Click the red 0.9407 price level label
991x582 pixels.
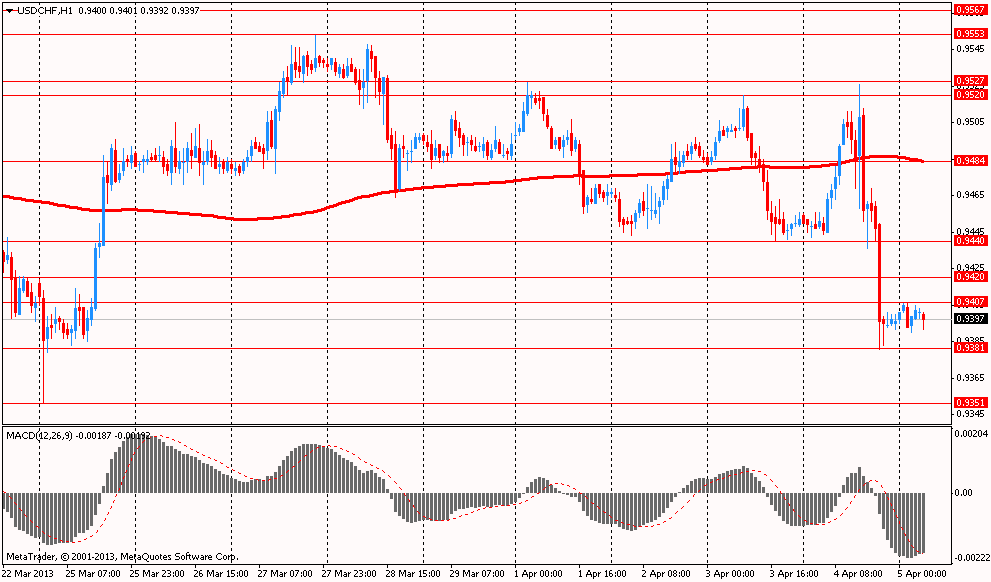pos(970,301)
